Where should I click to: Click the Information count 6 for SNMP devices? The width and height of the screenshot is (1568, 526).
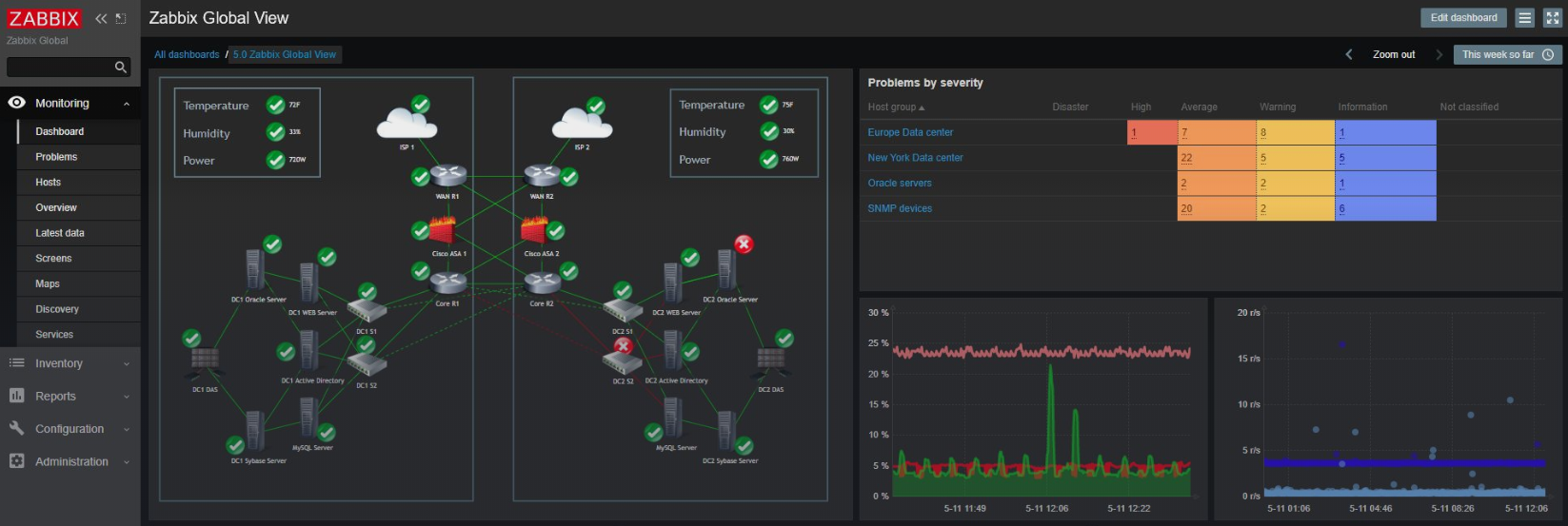(1341, 208)
